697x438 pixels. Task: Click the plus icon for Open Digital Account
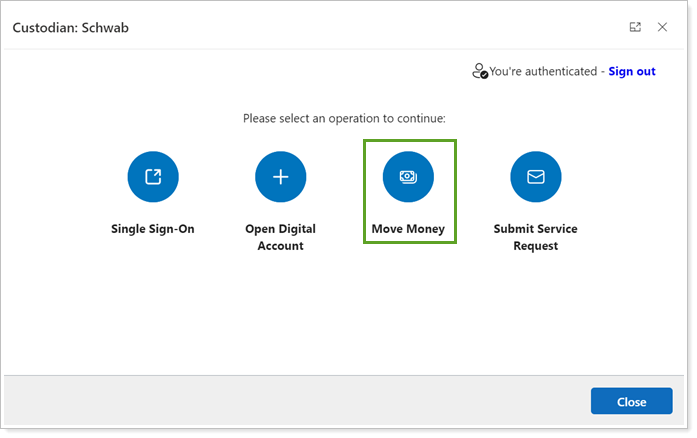tap(280, 177)
